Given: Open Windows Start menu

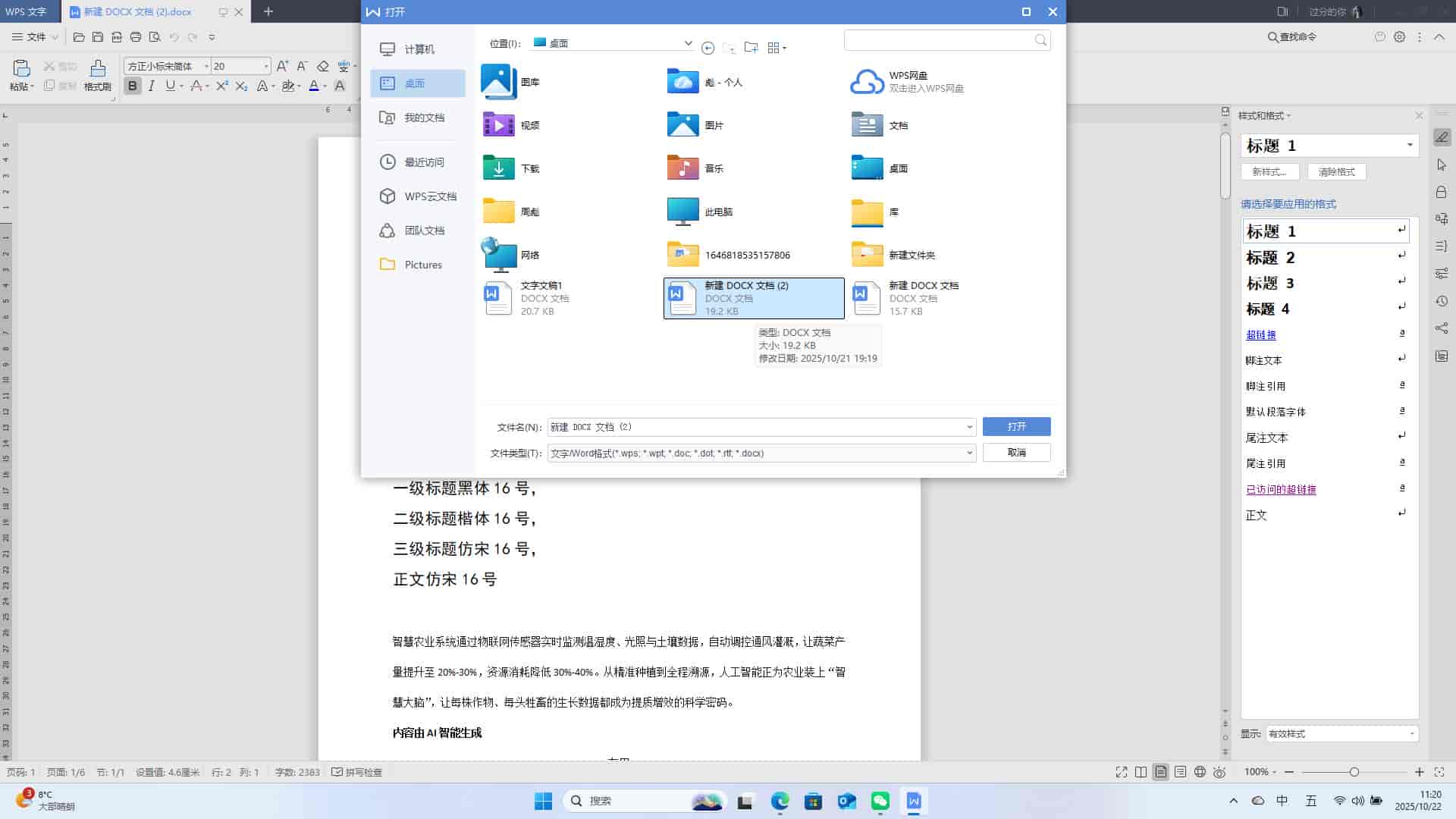Looking at the screenshot, I should [543, 801].
